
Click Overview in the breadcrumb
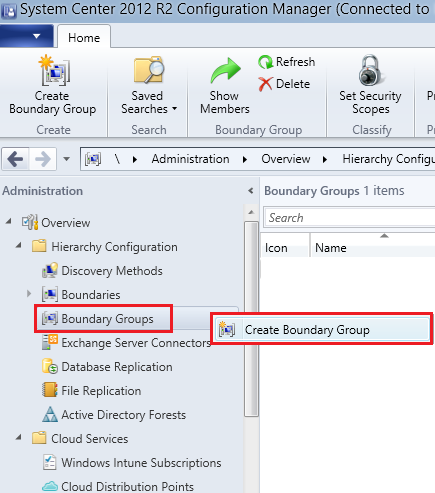[x=286, y=159]
